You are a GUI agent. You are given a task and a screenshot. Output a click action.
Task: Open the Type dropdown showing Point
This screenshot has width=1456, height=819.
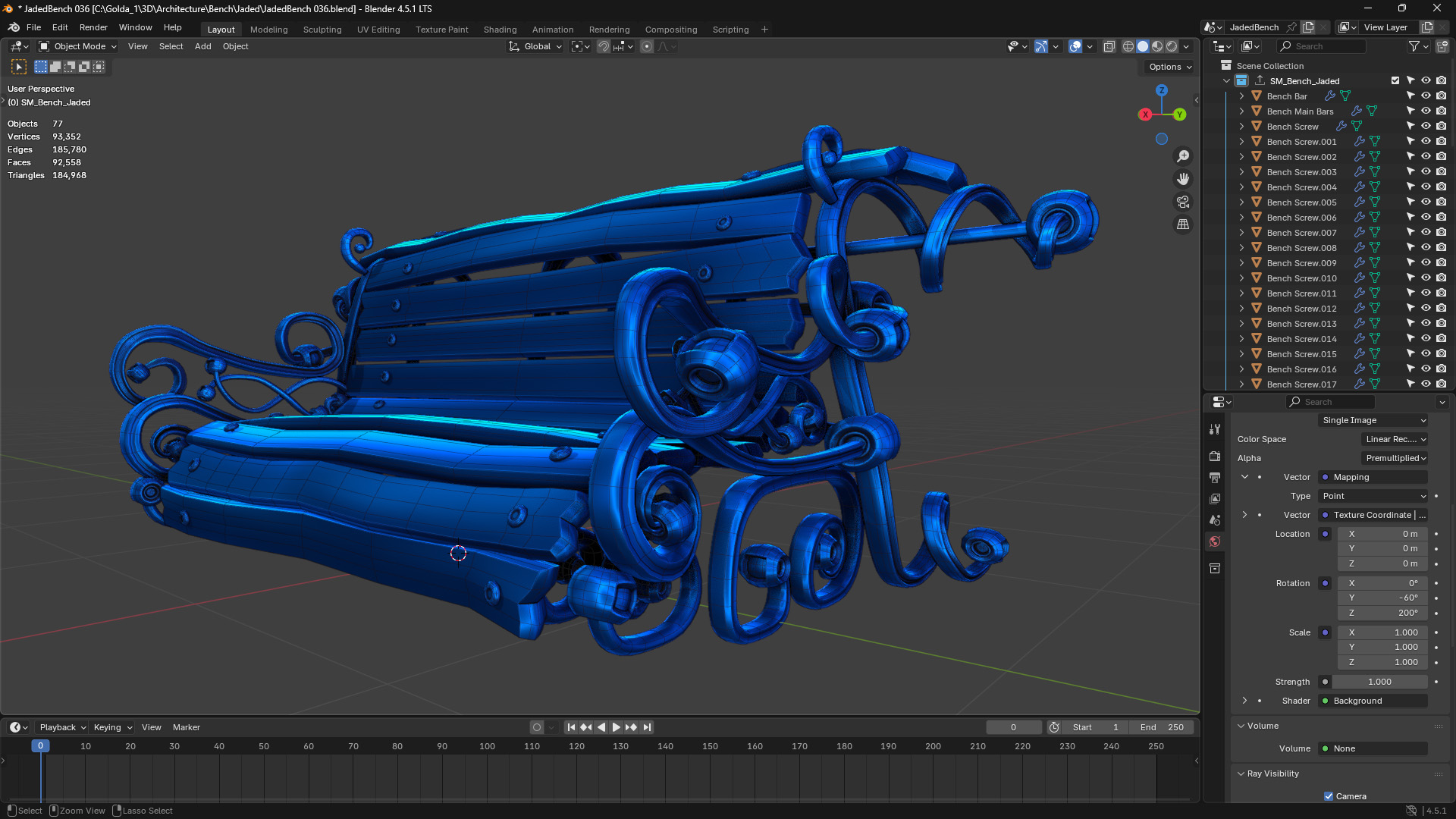(x=1373, y=496)
